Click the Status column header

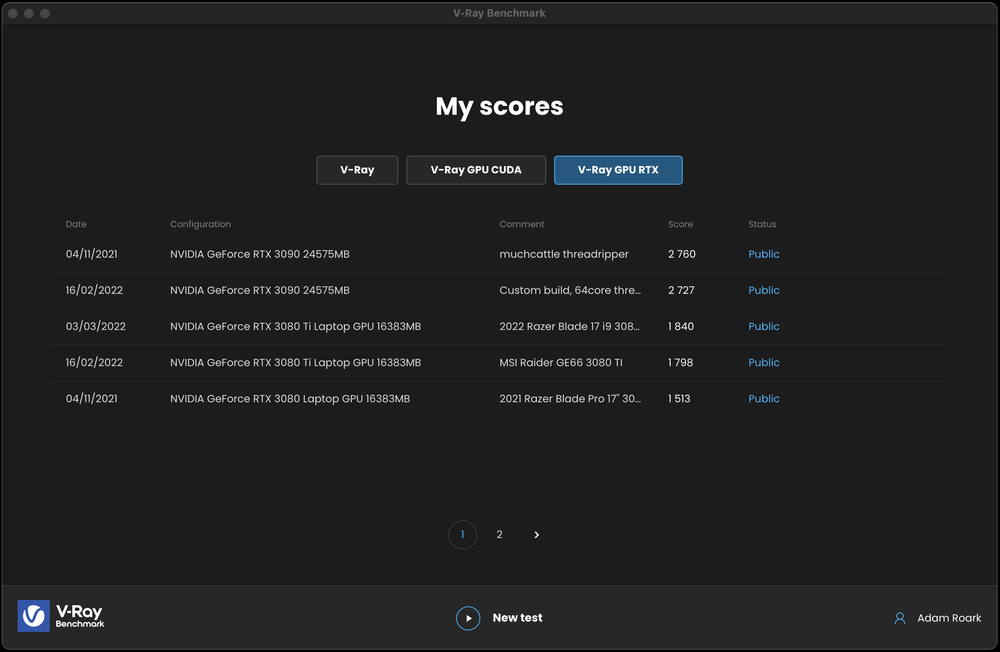pos(762,224)
